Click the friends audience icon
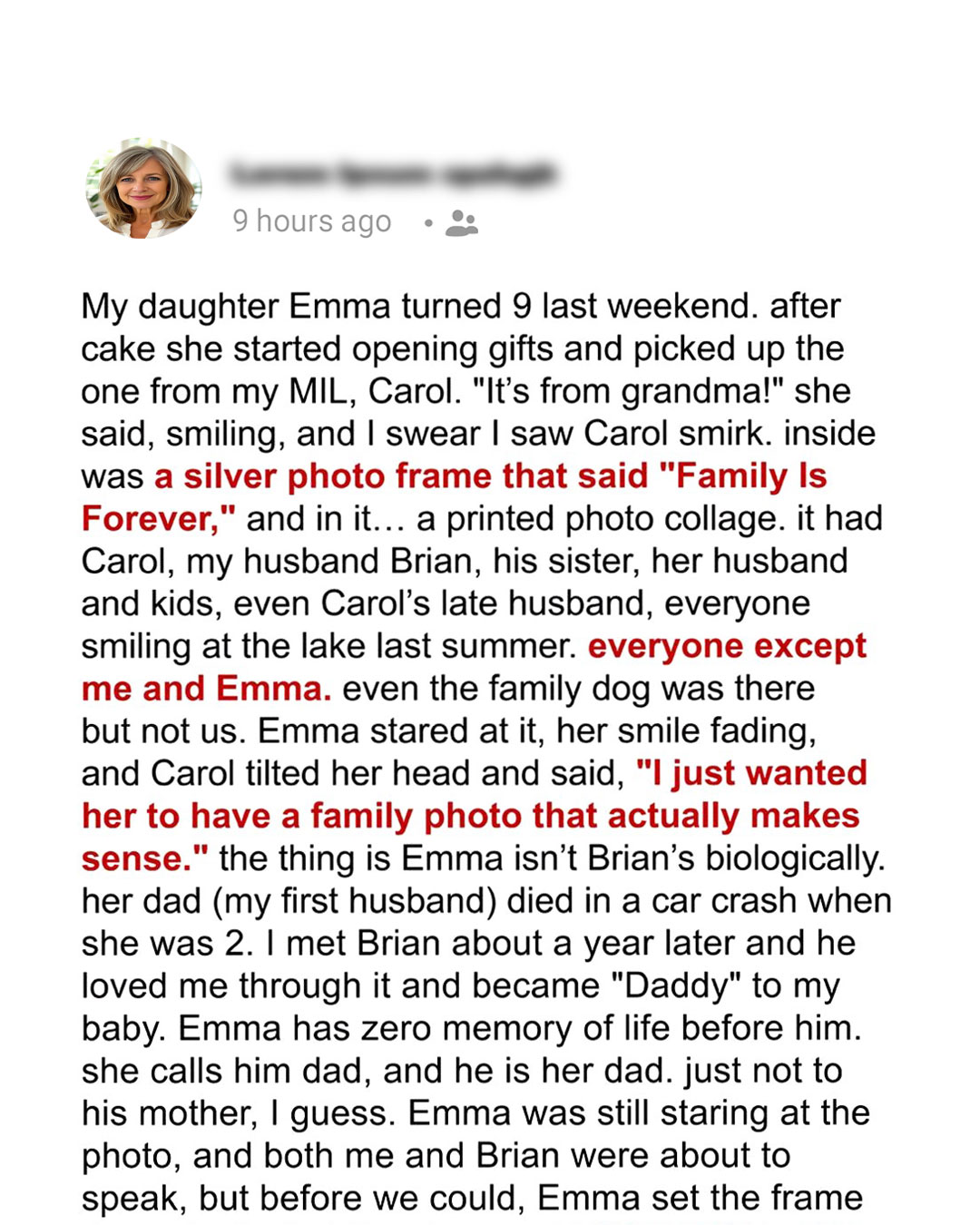 tap(462, 223)
